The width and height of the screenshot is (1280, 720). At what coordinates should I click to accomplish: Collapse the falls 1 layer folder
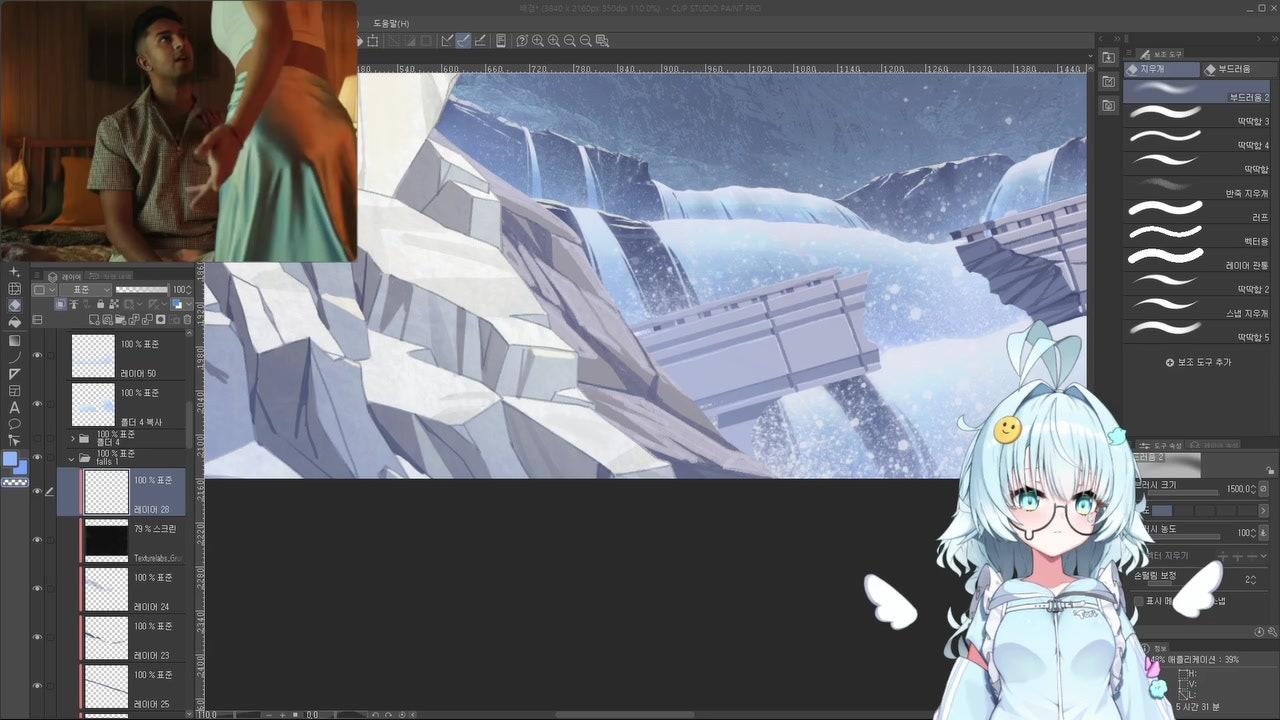click(x=73, y=458)
